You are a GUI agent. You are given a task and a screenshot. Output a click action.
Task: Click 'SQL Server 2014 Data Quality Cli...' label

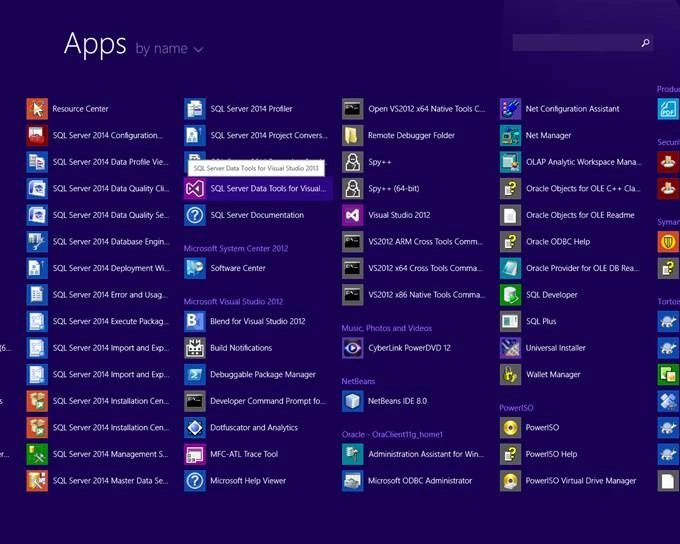point(111,188)
